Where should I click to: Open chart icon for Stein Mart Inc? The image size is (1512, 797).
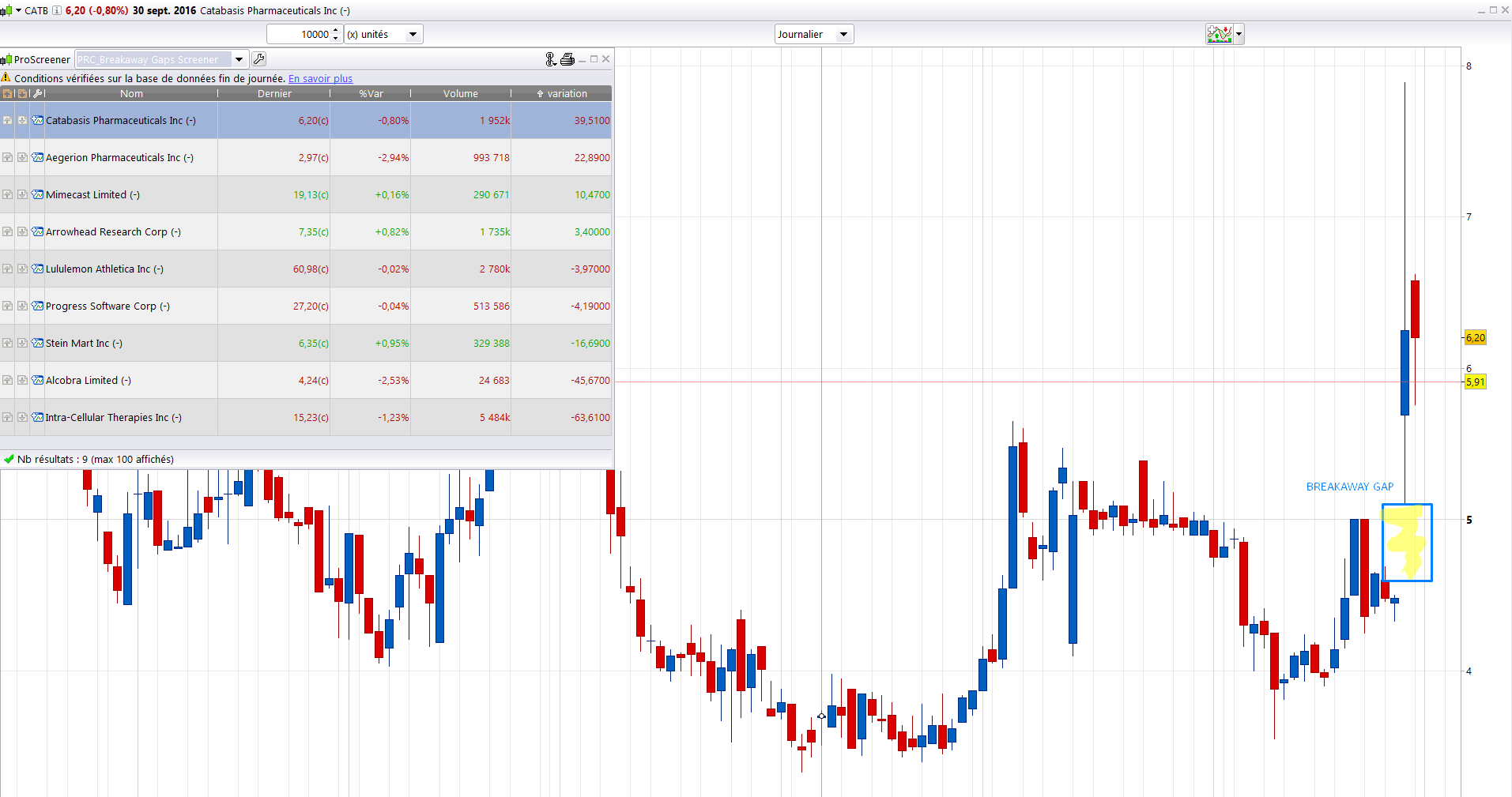(x=37, y=343)
